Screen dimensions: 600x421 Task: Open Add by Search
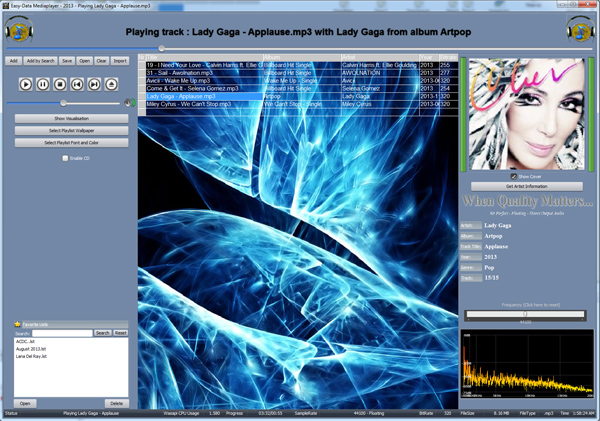[41, 61]
